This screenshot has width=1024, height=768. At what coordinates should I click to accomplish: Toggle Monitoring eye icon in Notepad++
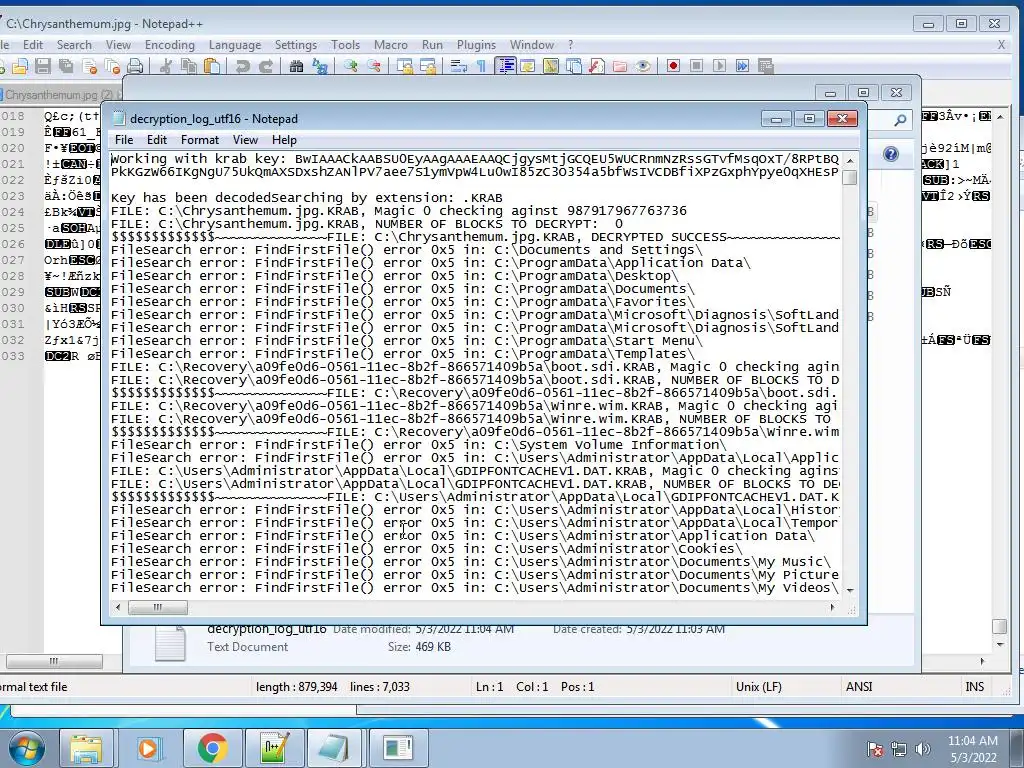coord(643,66)
